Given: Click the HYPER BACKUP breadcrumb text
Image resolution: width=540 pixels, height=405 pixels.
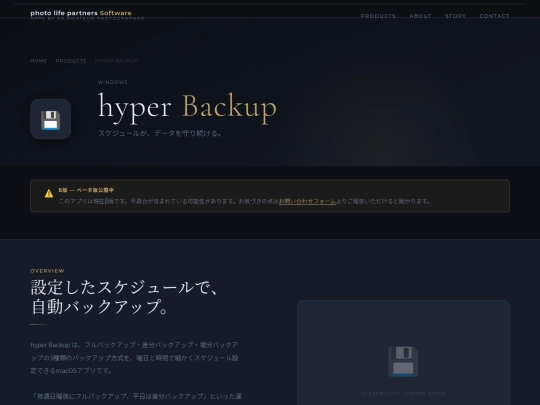Looking at the screenshot, I should point(116,61).
